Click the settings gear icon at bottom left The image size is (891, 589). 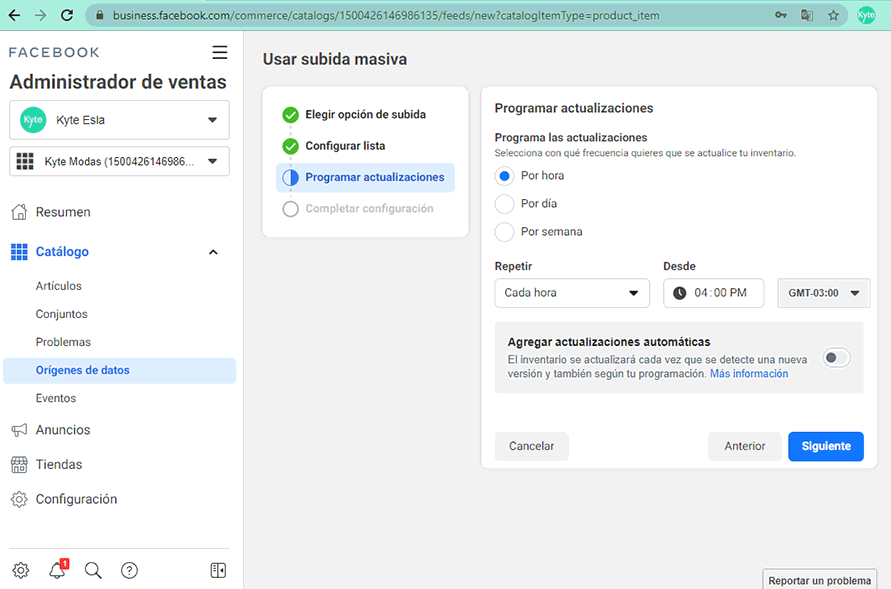click(21, 570)
